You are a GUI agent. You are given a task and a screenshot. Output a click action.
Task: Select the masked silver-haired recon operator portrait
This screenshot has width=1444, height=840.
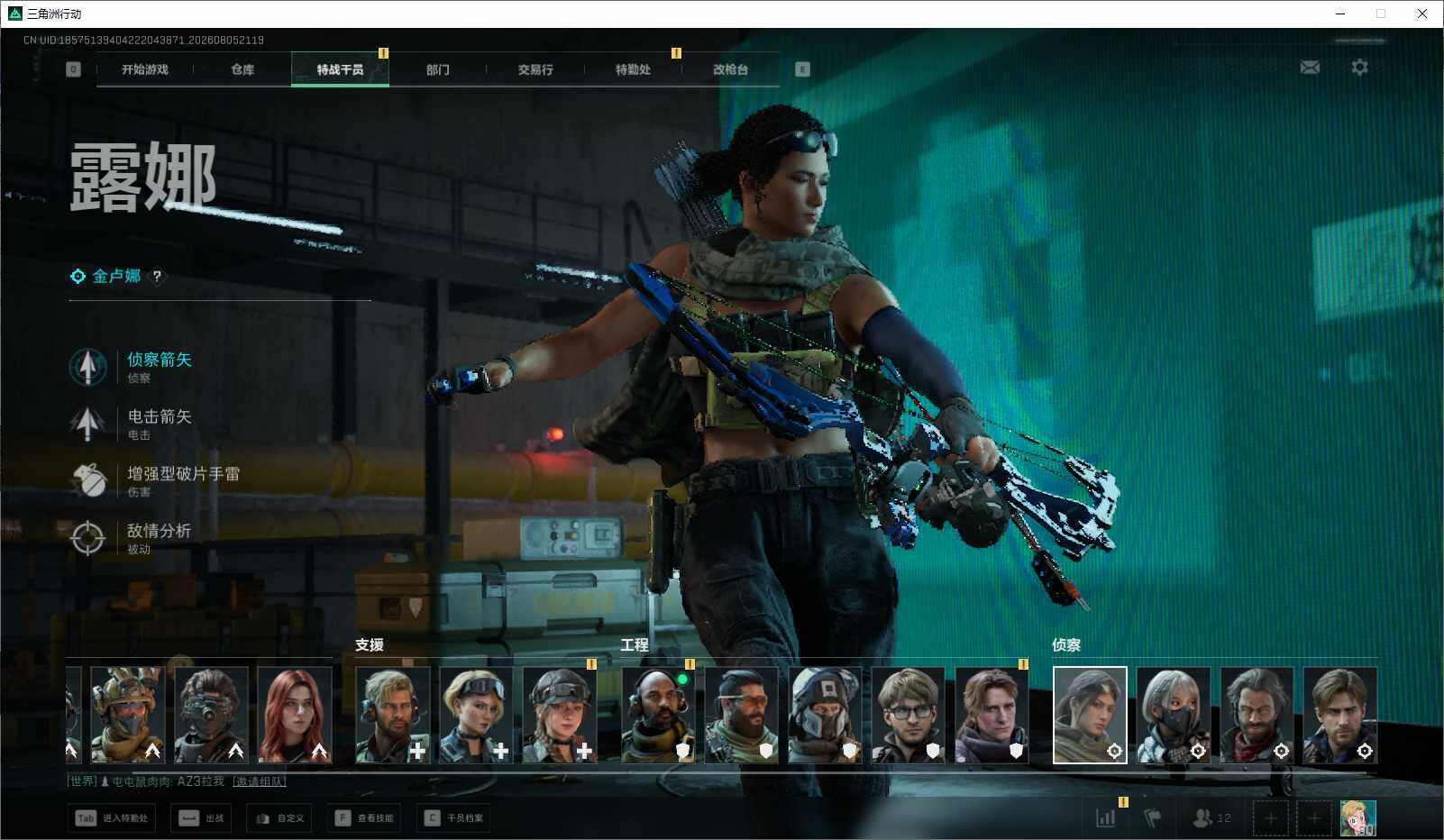click(1174, 715)
